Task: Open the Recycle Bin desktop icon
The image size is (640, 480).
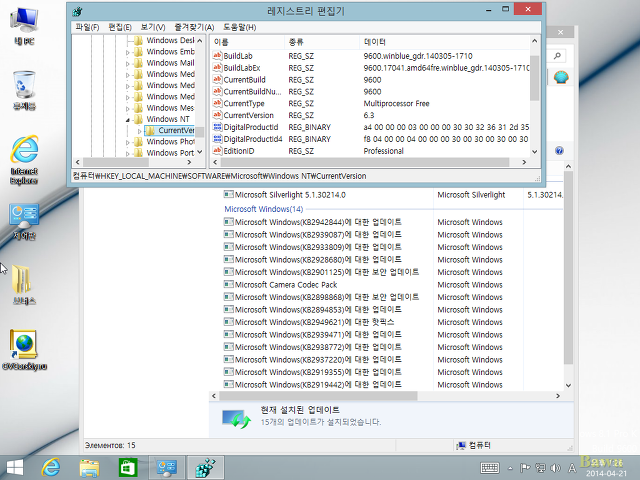Action: point(24,90)
